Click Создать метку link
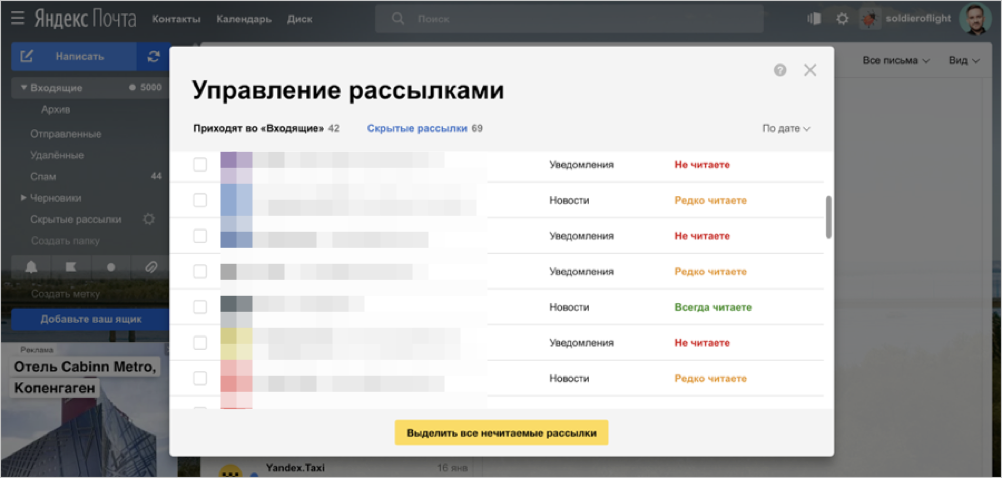 pos(66,294)
